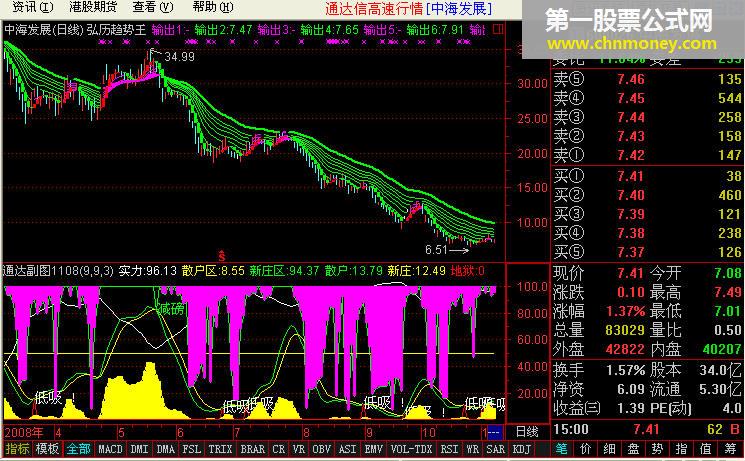Click the month 4 marker on time axis
745x461 pixels.
tap(58, 432)
